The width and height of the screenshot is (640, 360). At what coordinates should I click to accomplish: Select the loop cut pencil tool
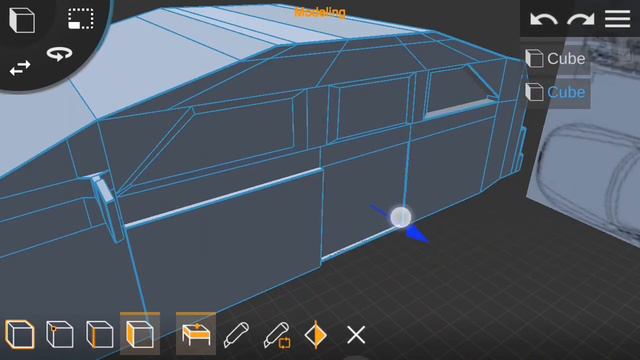[x=277, y=335]
